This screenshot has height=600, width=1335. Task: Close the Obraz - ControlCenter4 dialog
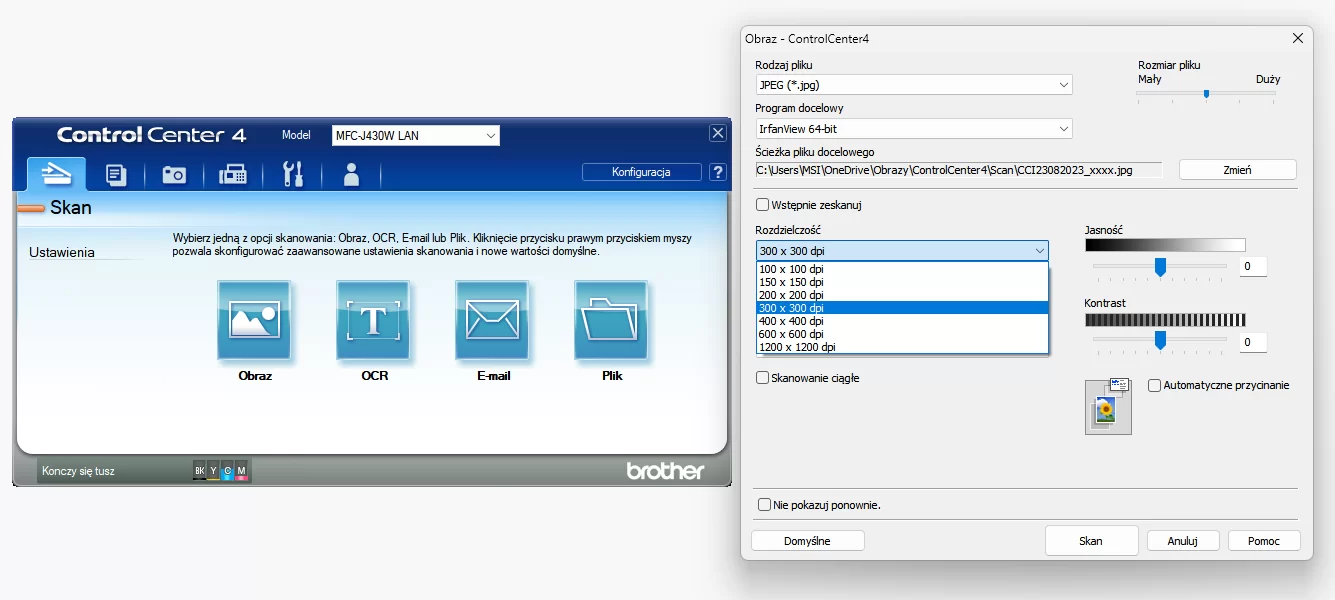[x=1298, y=38]
